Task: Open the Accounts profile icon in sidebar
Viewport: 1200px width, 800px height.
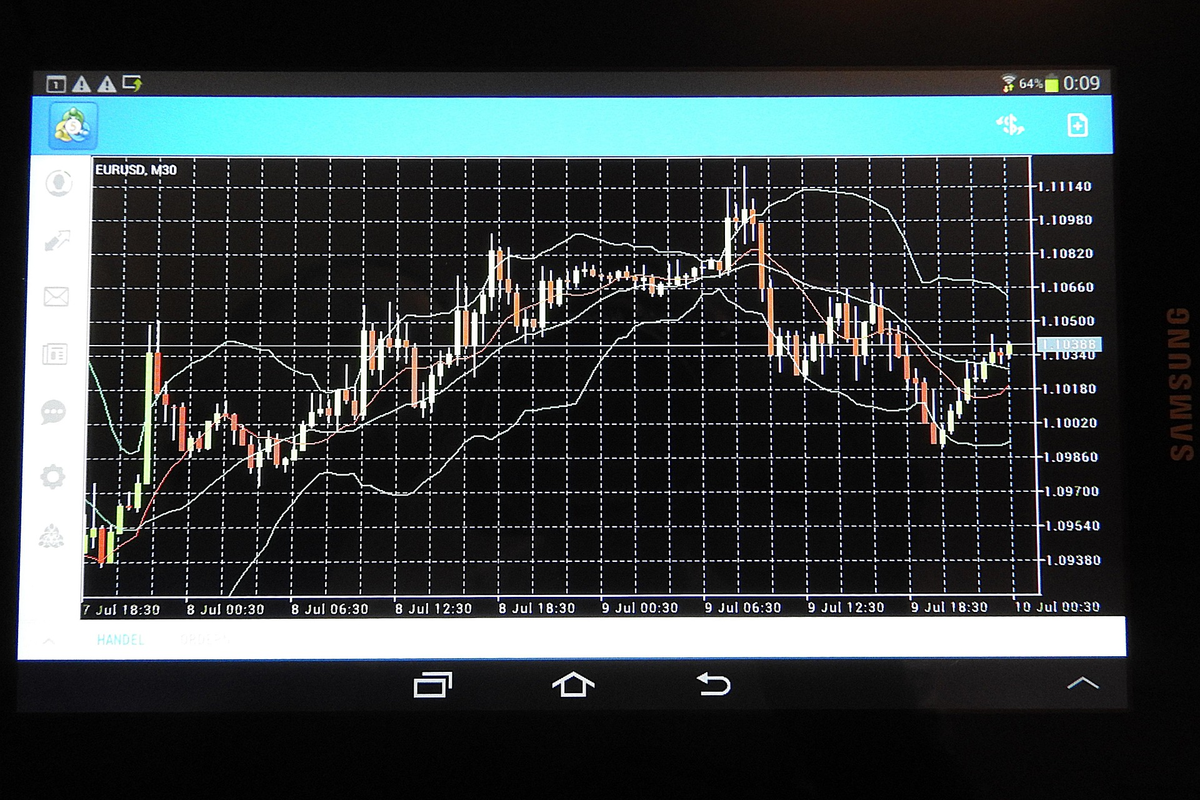Action: (x=59, y=183)
